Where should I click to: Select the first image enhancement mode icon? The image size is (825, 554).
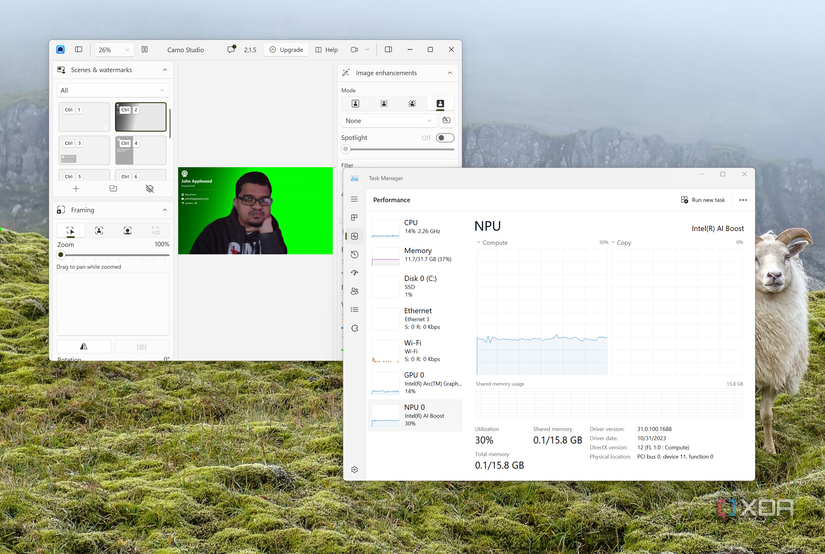tap(355, 104)
